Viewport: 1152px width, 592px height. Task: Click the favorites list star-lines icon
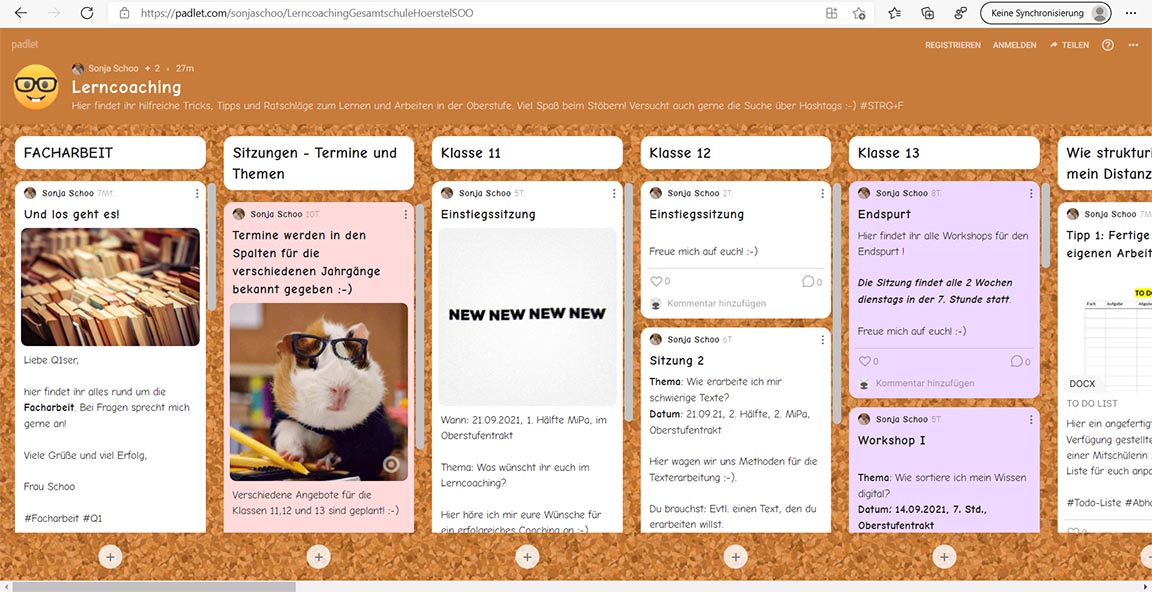894,13
